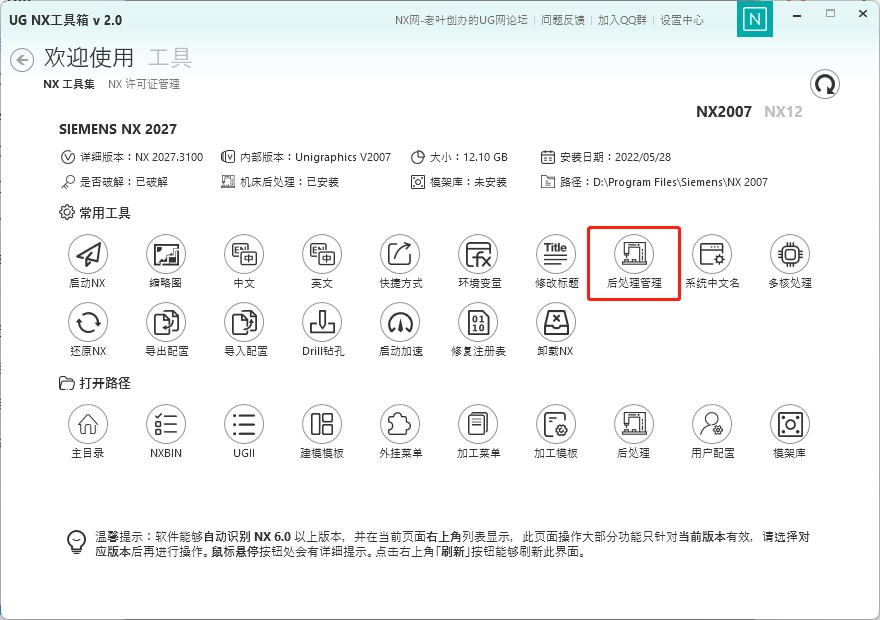Select the NX 工具集 sub-tab
880x620 pixels.
pyautogui.click(x=69, y=84)
